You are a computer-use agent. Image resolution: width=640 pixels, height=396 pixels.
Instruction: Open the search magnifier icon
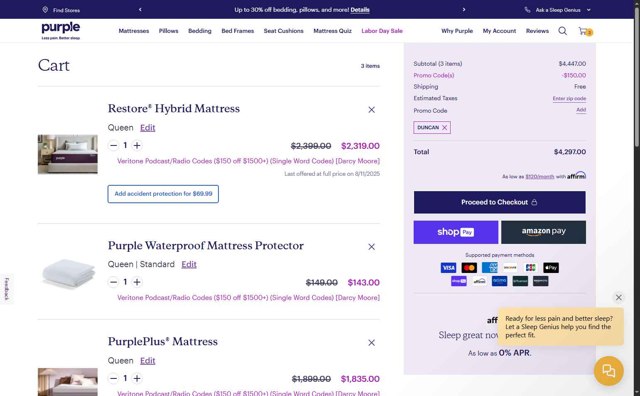[x=562, y=31]
